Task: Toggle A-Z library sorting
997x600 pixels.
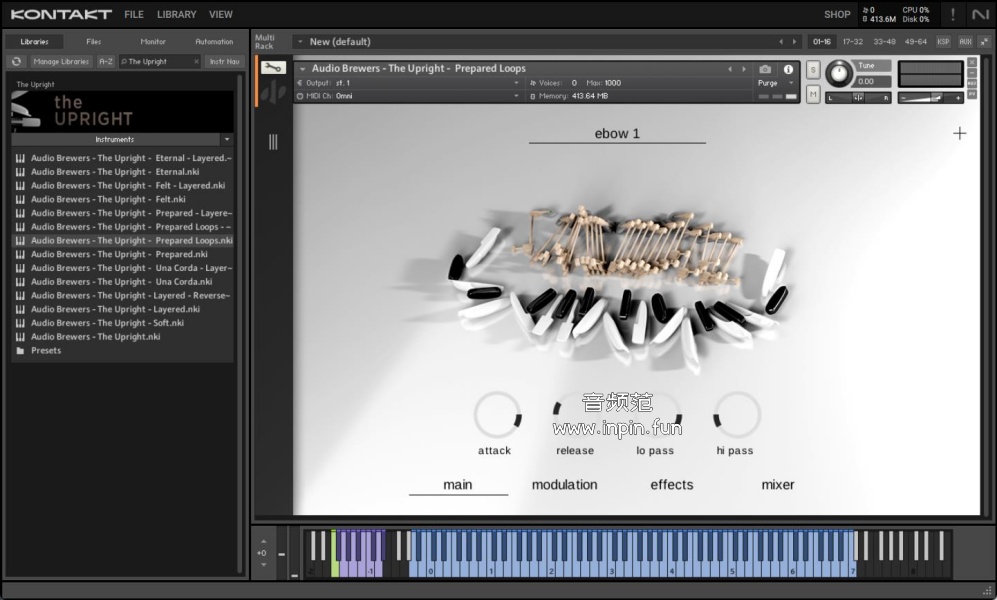Action: coord(105,62)
